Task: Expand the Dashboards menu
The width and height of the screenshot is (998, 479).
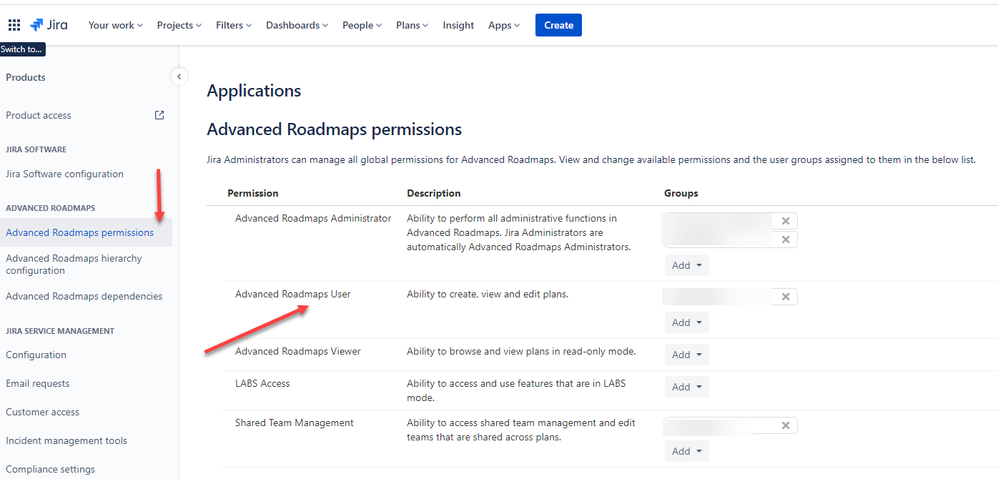Action: [x=297, y=25]
